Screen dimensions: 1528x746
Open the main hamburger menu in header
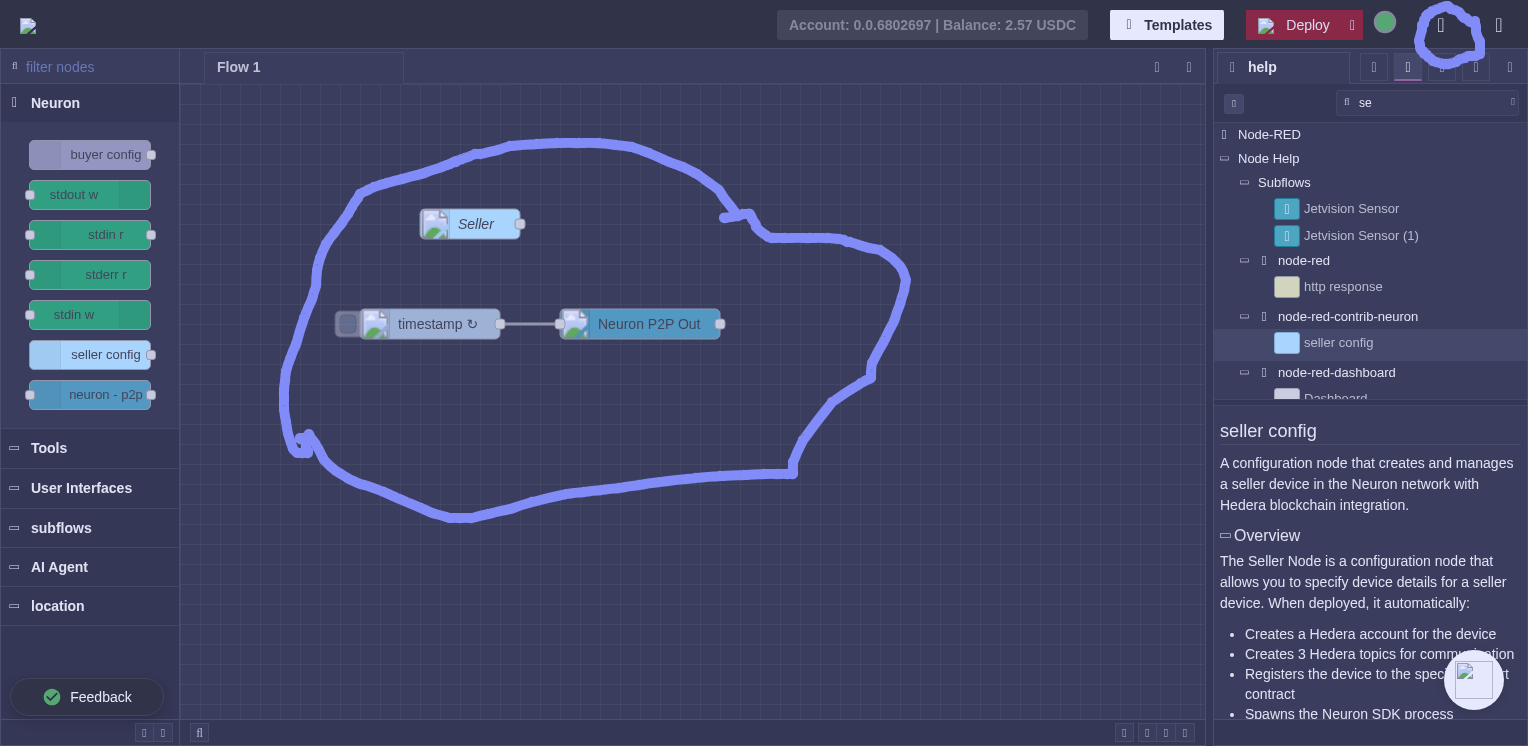[1498, 25]
